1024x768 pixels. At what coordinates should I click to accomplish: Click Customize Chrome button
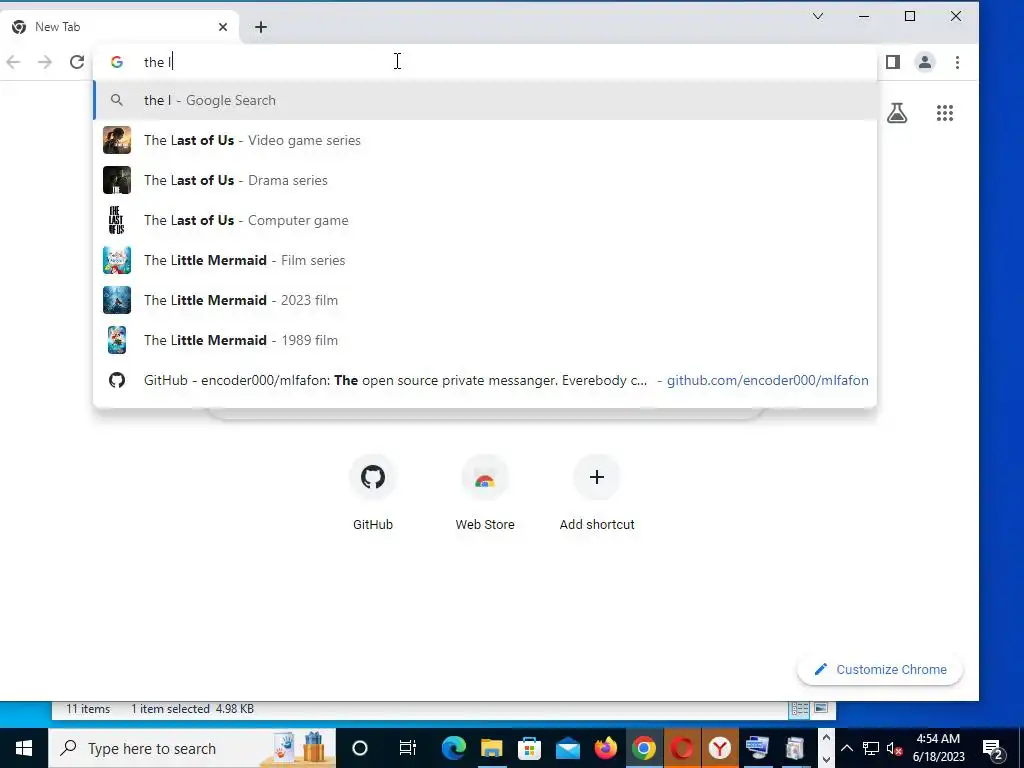pyautogui.click(x=880, y=669)
